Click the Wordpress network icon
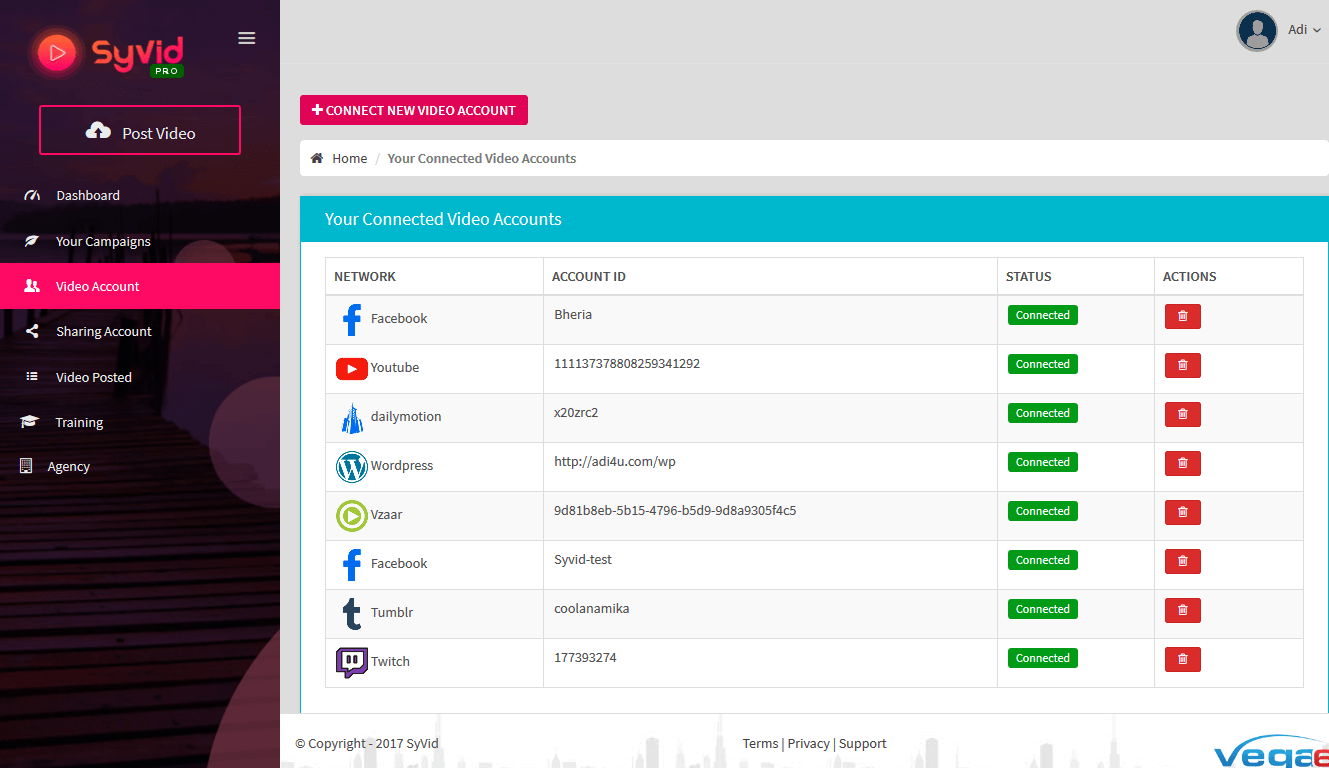Viewport: 1329px width, 768px height. (351, 466)
